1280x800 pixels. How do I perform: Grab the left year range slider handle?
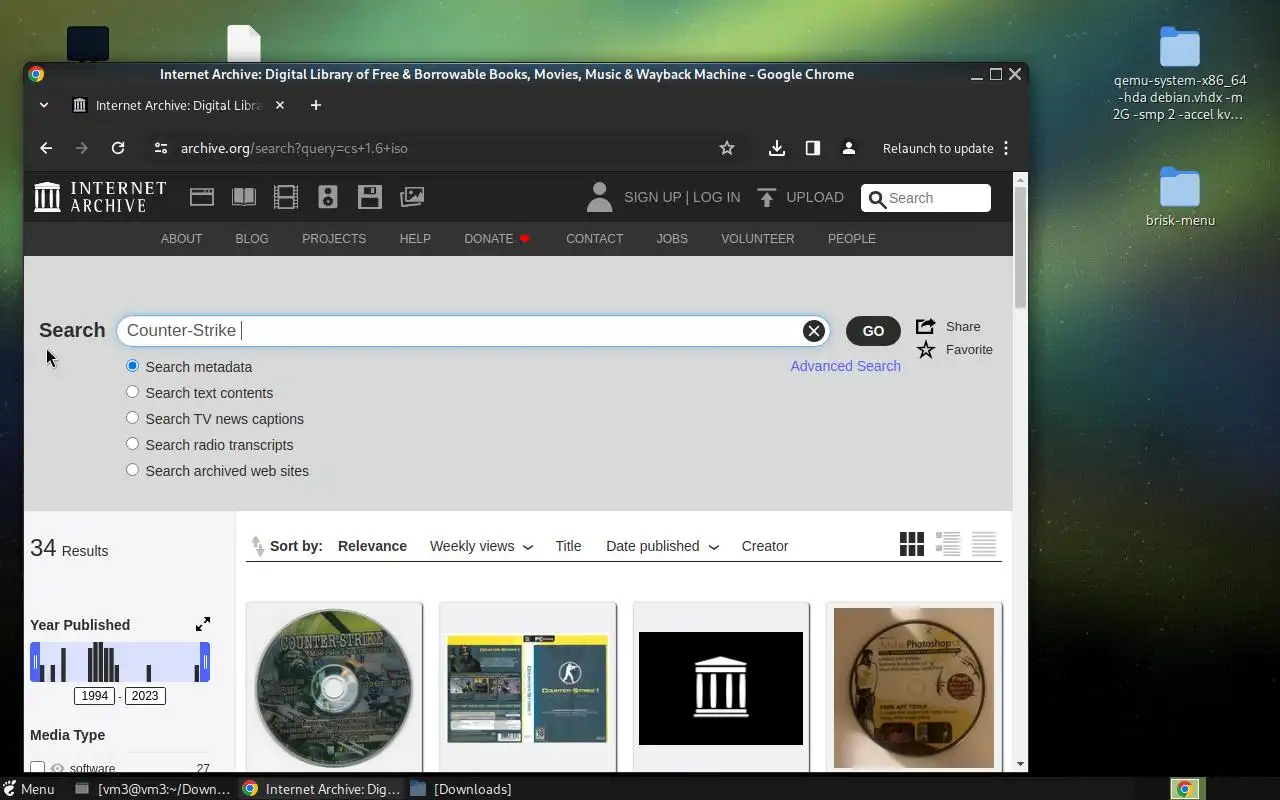tap(35, 662)
